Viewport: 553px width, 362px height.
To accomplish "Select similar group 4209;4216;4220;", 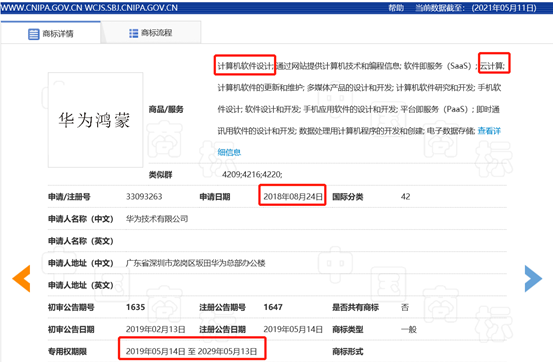I will point(252,174).
